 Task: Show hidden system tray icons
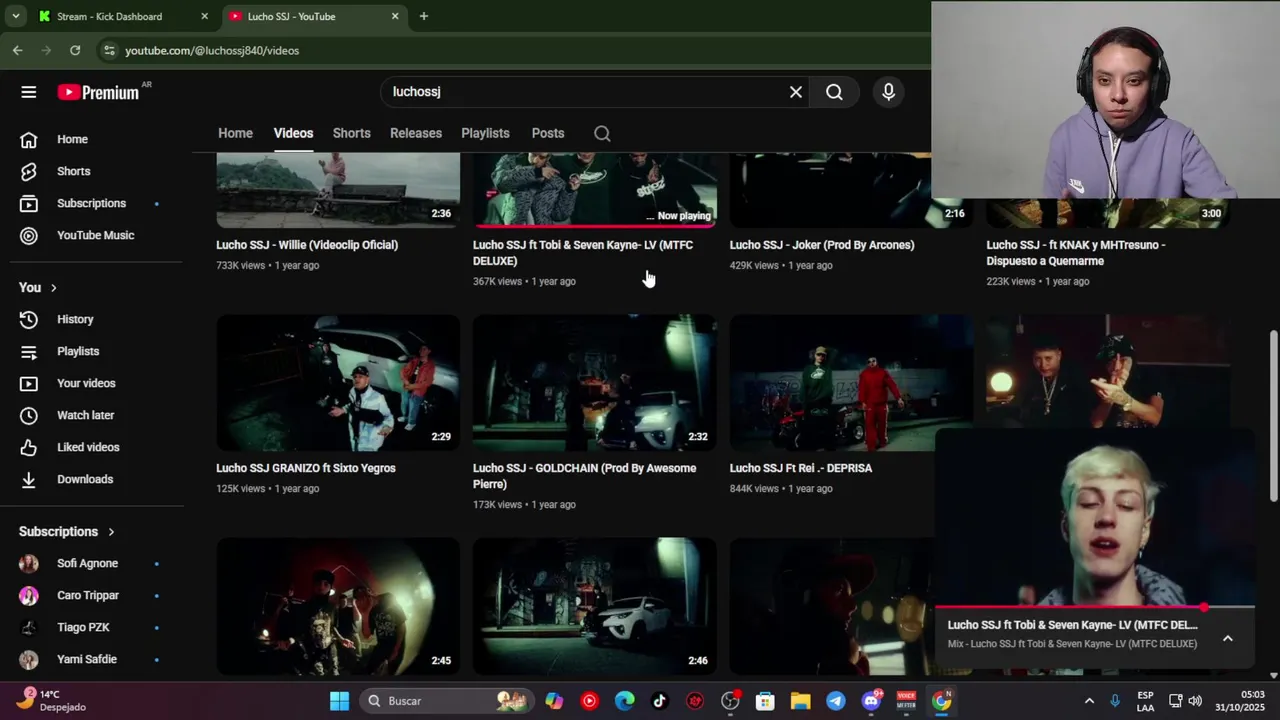(x=1089, y=701)
